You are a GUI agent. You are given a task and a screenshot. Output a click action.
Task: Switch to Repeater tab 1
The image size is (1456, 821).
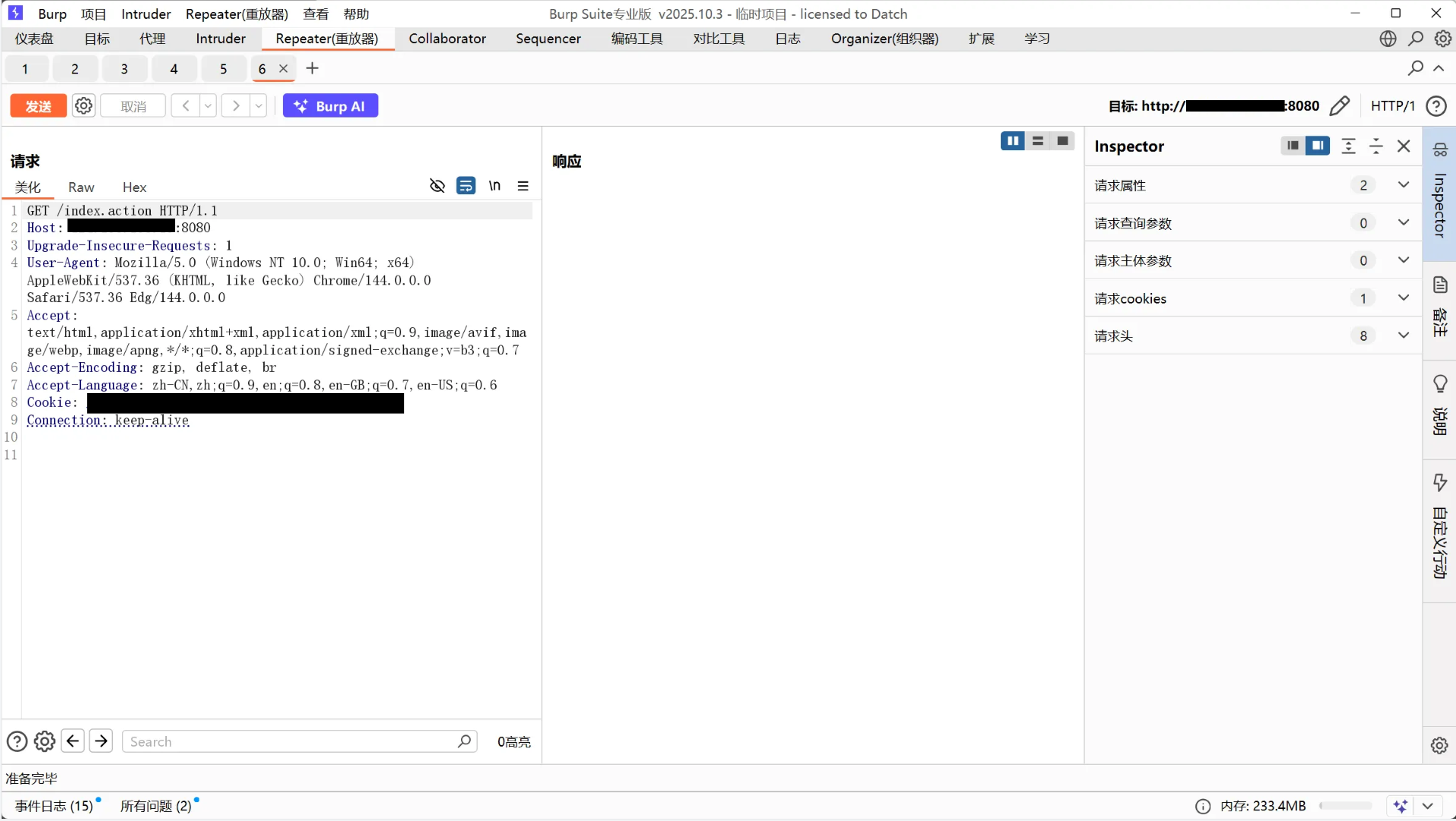pos(25,69)
